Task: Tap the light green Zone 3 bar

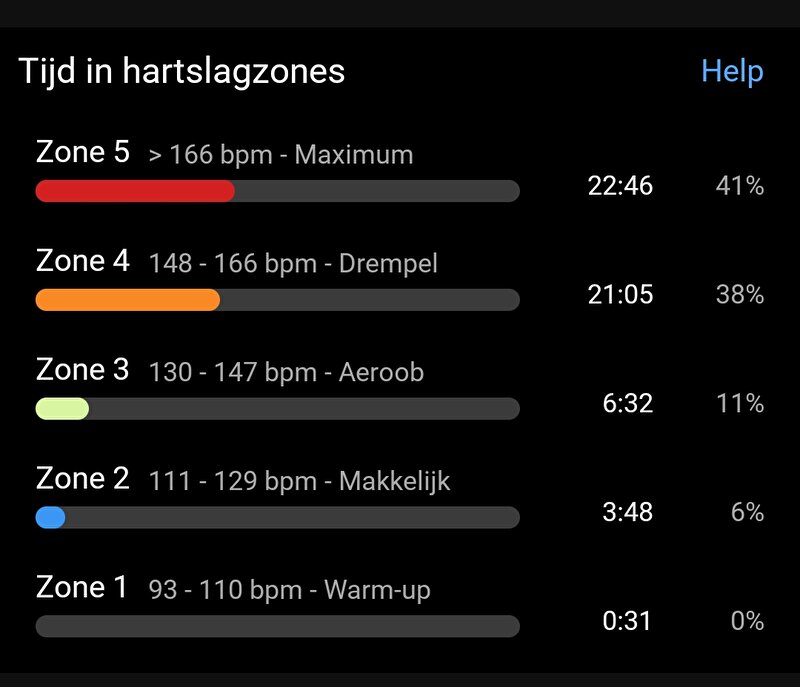Action: pos(62,409)
